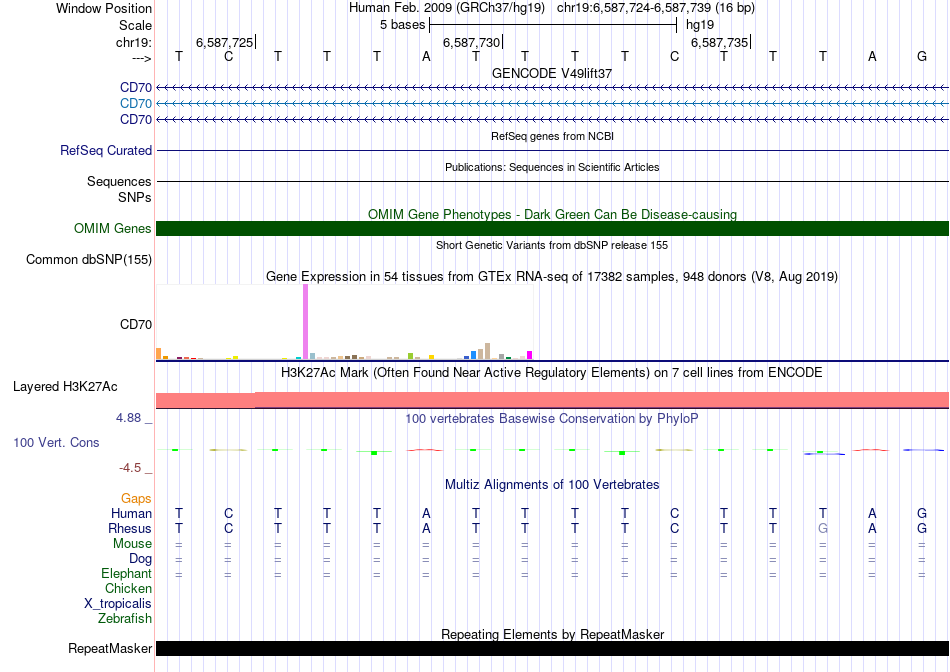The image size is (950, 672).
Task: Click the "--->" sequence direction label
Action: click(141, 58)
